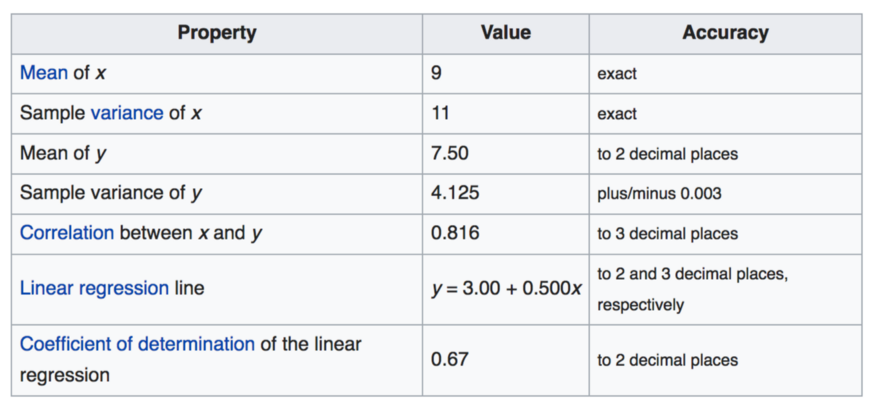875x407 pixels.
Task: Select the 'Sample variance of y' row label
Action: [x=111, y=193]
